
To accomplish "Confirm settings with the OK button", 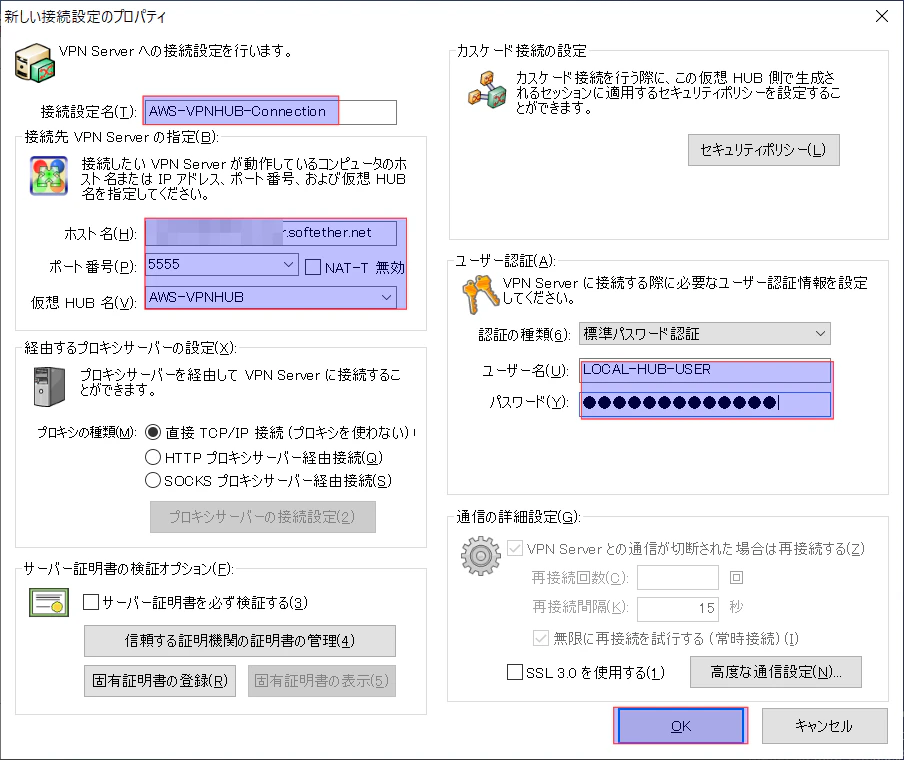I will click(680, 725).
